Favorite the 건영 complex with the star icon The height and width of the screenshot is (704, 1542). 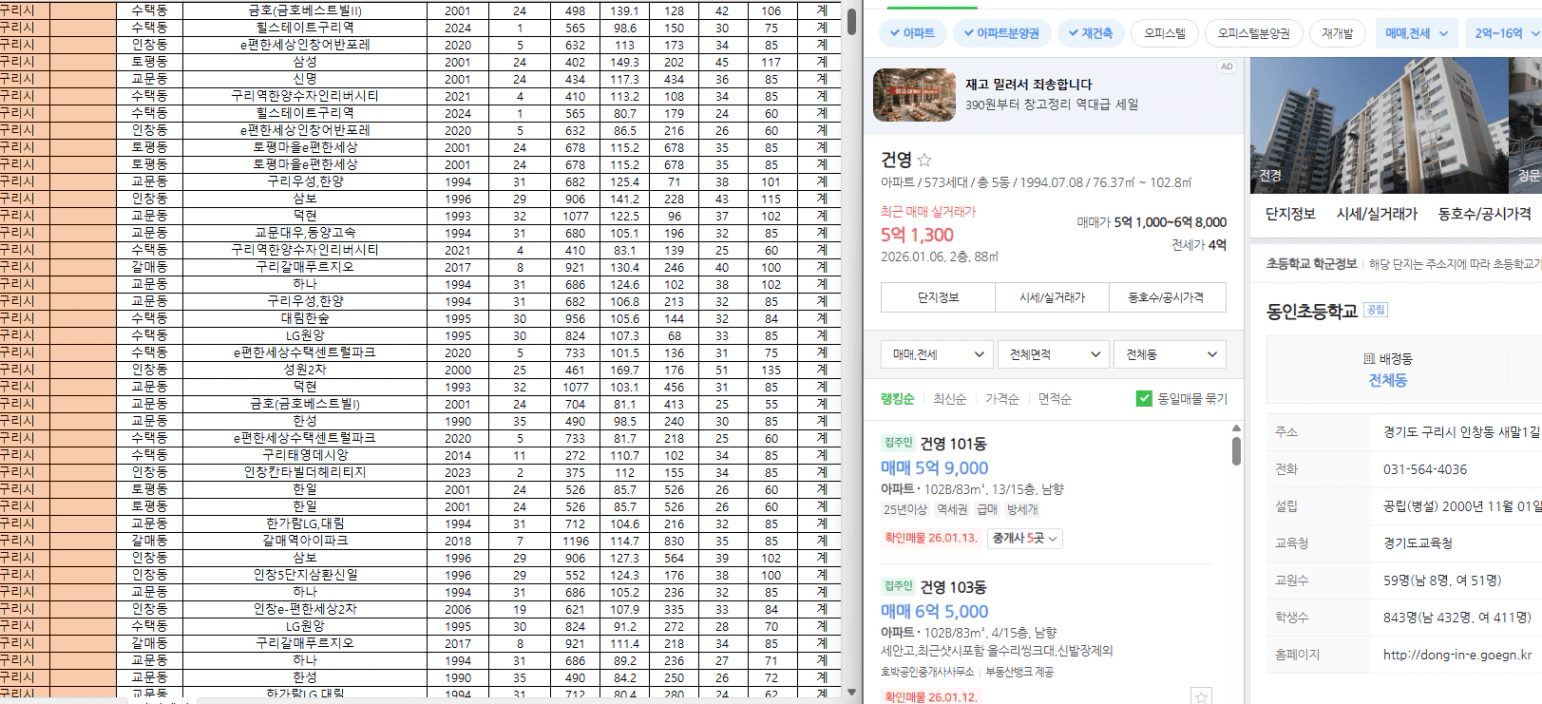coord(925,158)
